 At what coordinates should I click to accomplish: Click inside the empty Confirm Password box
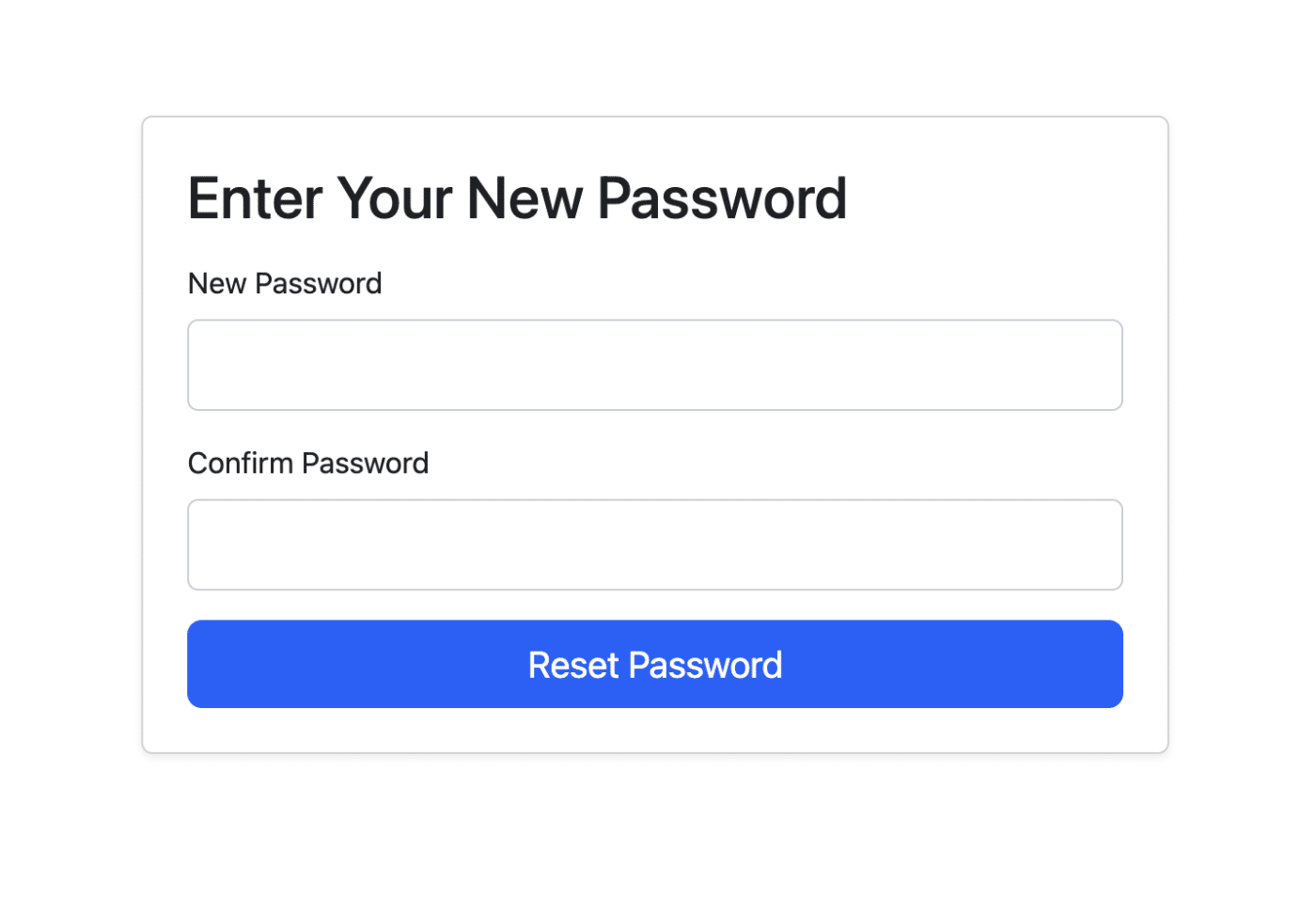click(x=655, y=544)
